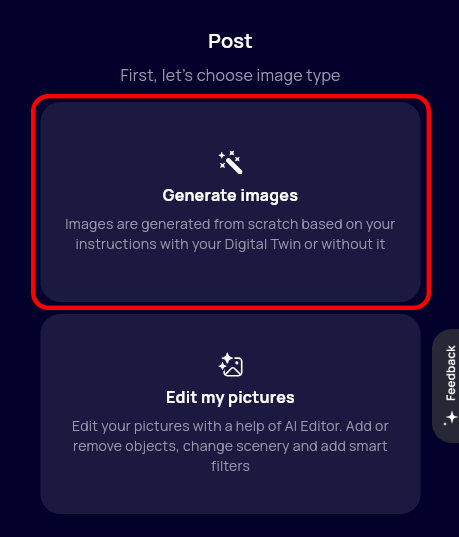Click the Post heading
Viewport: 459px width, 537px height.
click(x=230, y=41)
